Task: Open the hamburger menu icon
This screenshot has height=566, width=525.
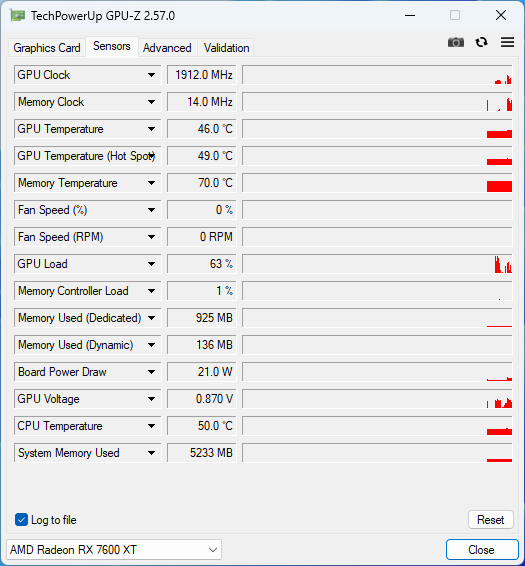Action: click(x=507, y=43)
